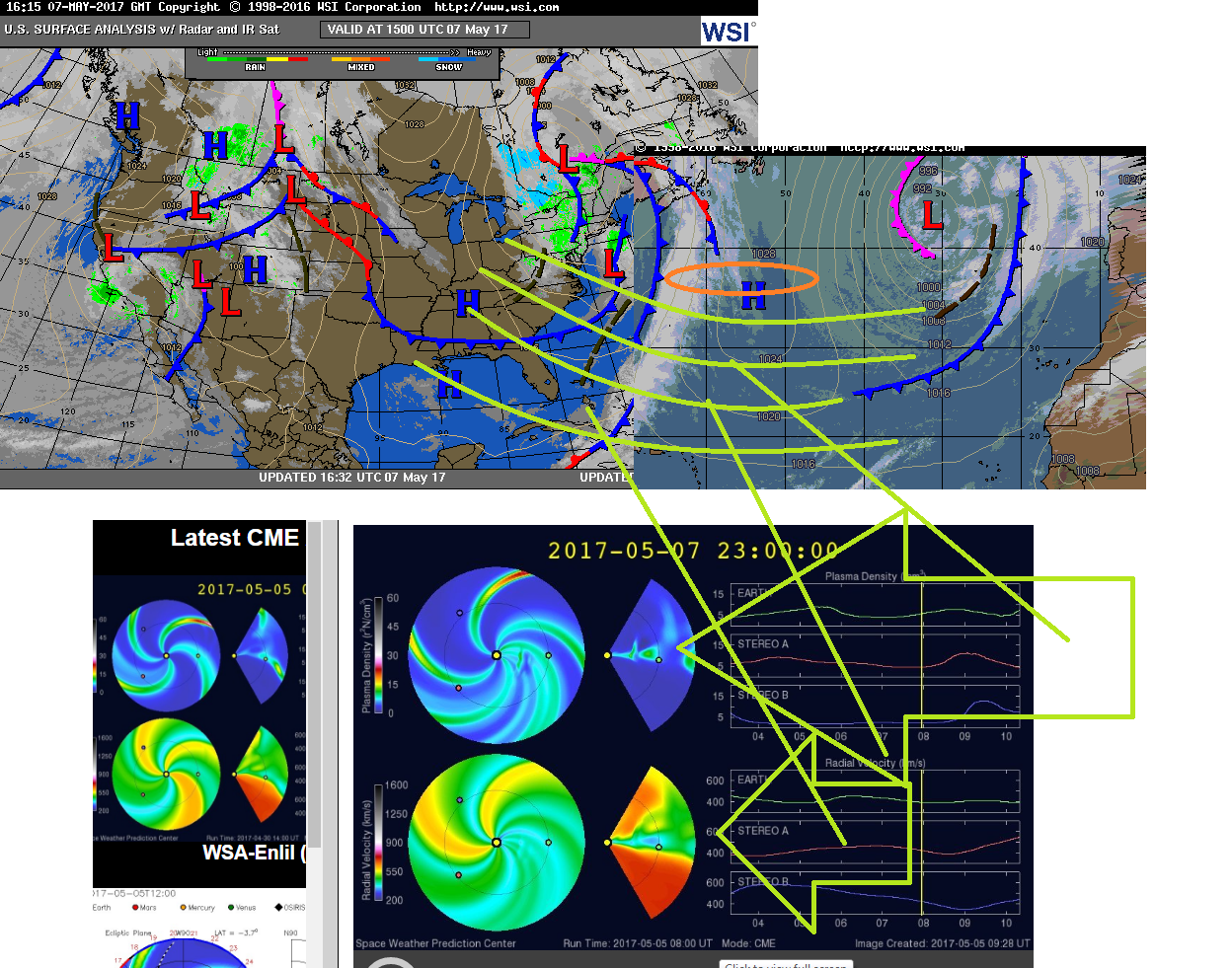Screen dimensions: 1232x968
Task: Click the SNOW intensity color bar in the legend
Action: click(x=447, y=59)
